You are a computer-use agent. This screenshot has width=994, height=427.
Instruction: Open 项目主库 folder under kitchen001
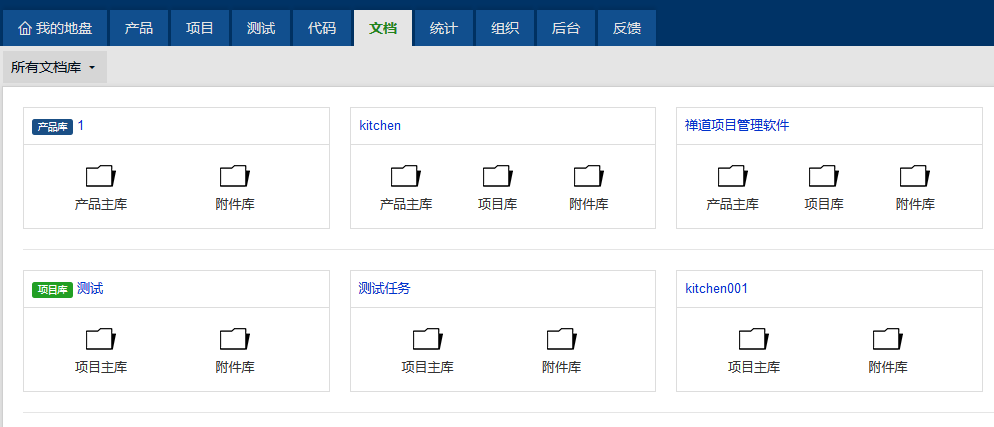754,350
